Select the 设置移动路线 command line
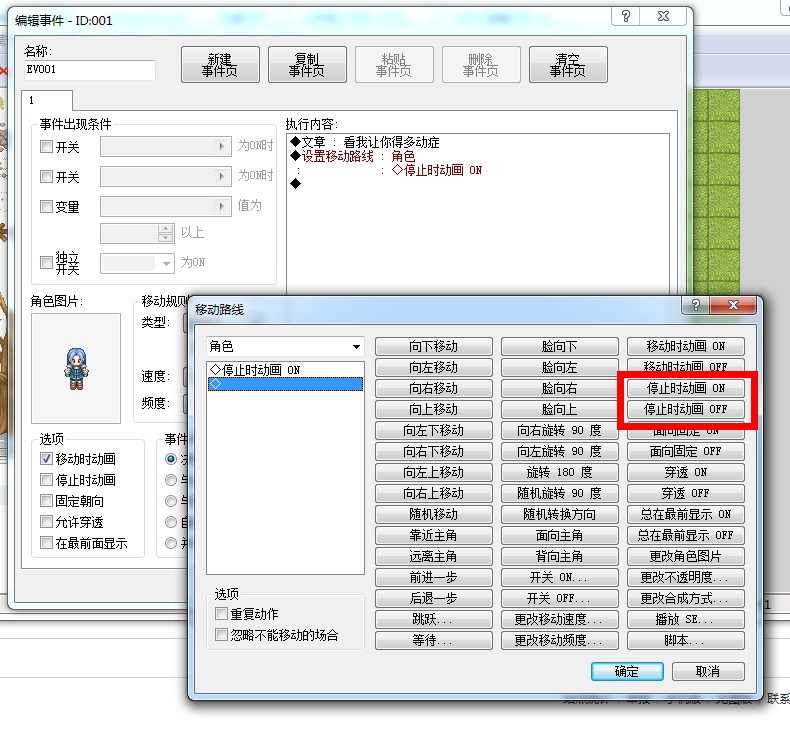 point(353,157)
